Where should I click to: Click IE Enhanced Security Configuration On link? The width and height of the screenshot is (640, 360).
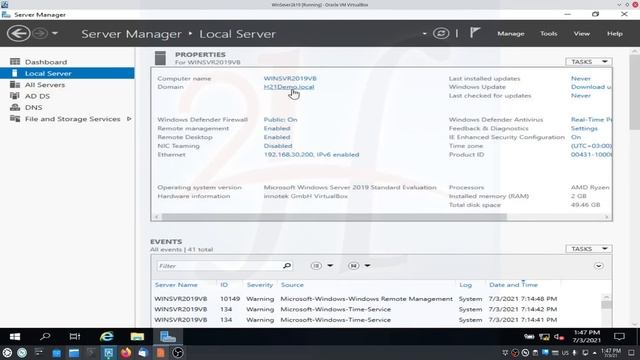coord(576,137)
